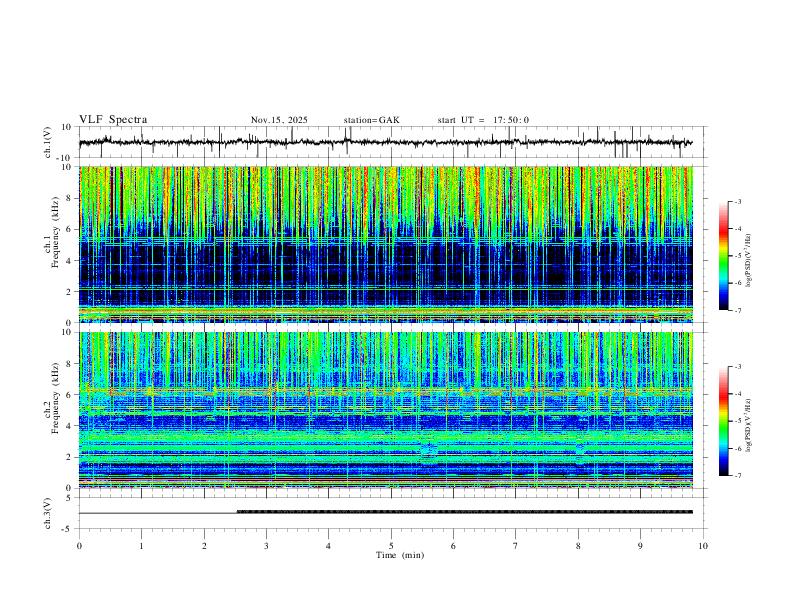Viewport: 792px width, 612px height.
Task: Click the time axis tick label '5'
Action: pyautogui.click(x=391, y=546)
